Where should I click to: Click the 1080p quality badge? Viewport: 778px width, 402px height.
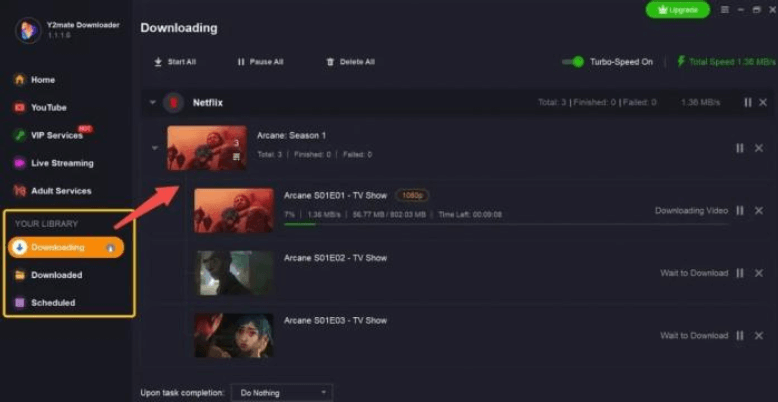click(x=412, y=196)
